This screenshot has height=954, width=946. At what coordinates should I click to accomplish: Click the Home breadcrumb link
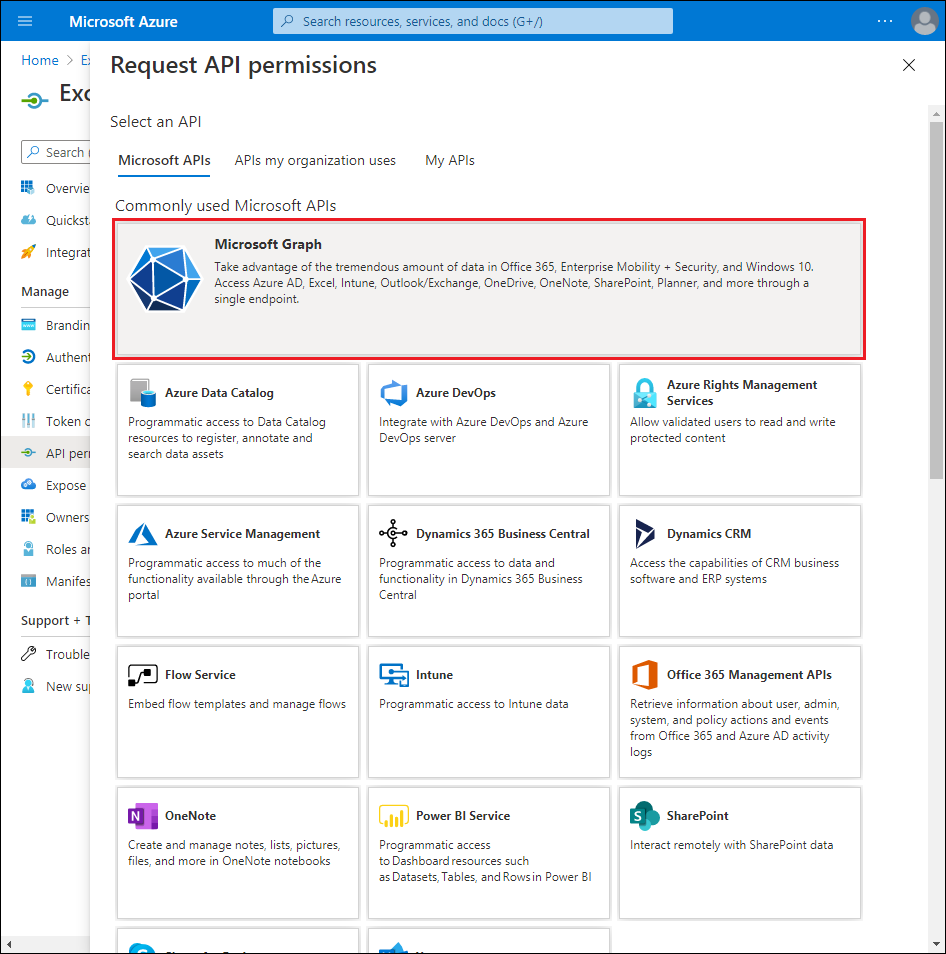coord(40,60)
